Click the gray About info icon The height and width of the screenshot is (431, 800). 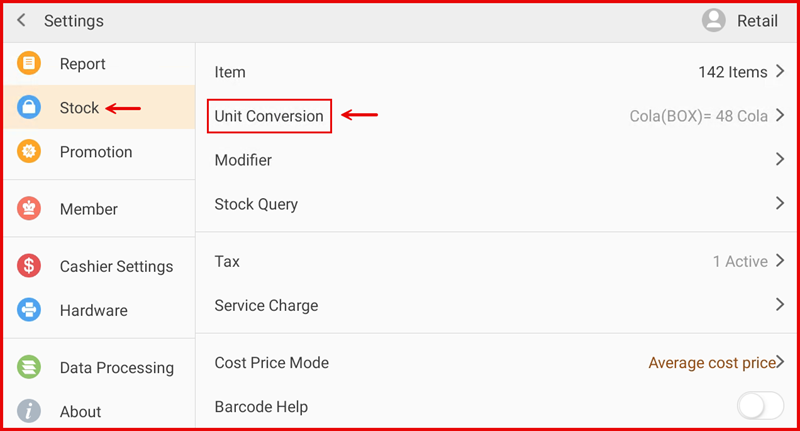click(x=30, y=411)
